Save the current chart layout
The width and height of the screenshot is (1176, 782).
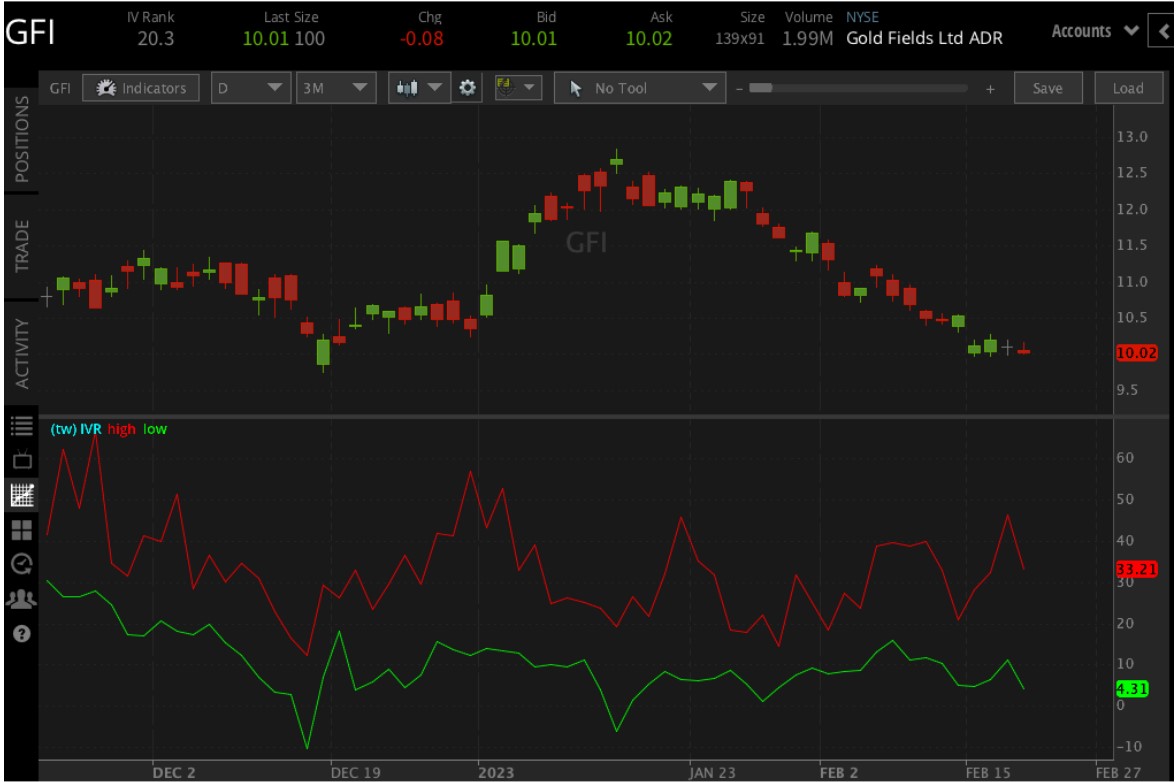[x=1046, y=87]
